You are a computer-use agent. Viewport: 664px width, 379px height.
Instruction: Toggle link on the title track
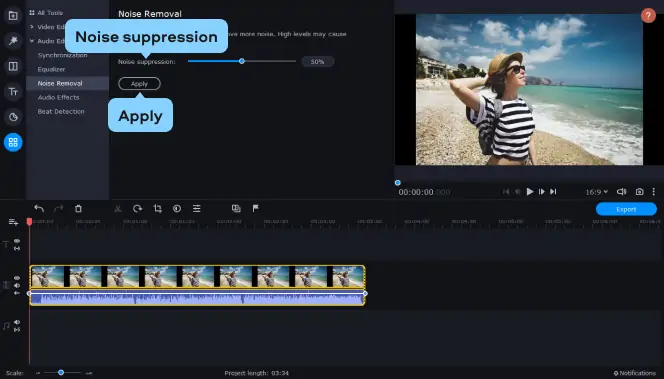tap(17, 248)
